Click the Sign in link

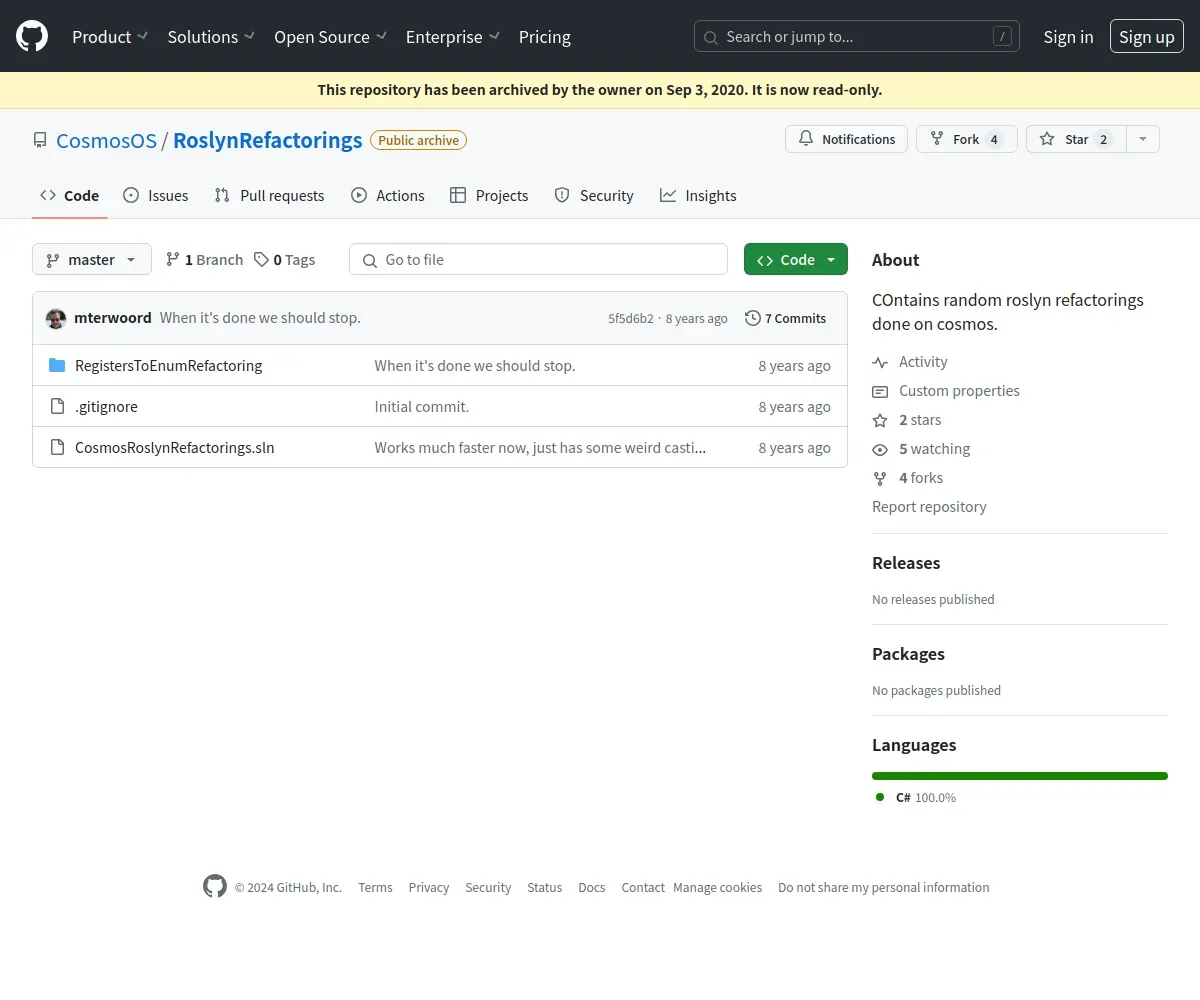click(1068, 37)
